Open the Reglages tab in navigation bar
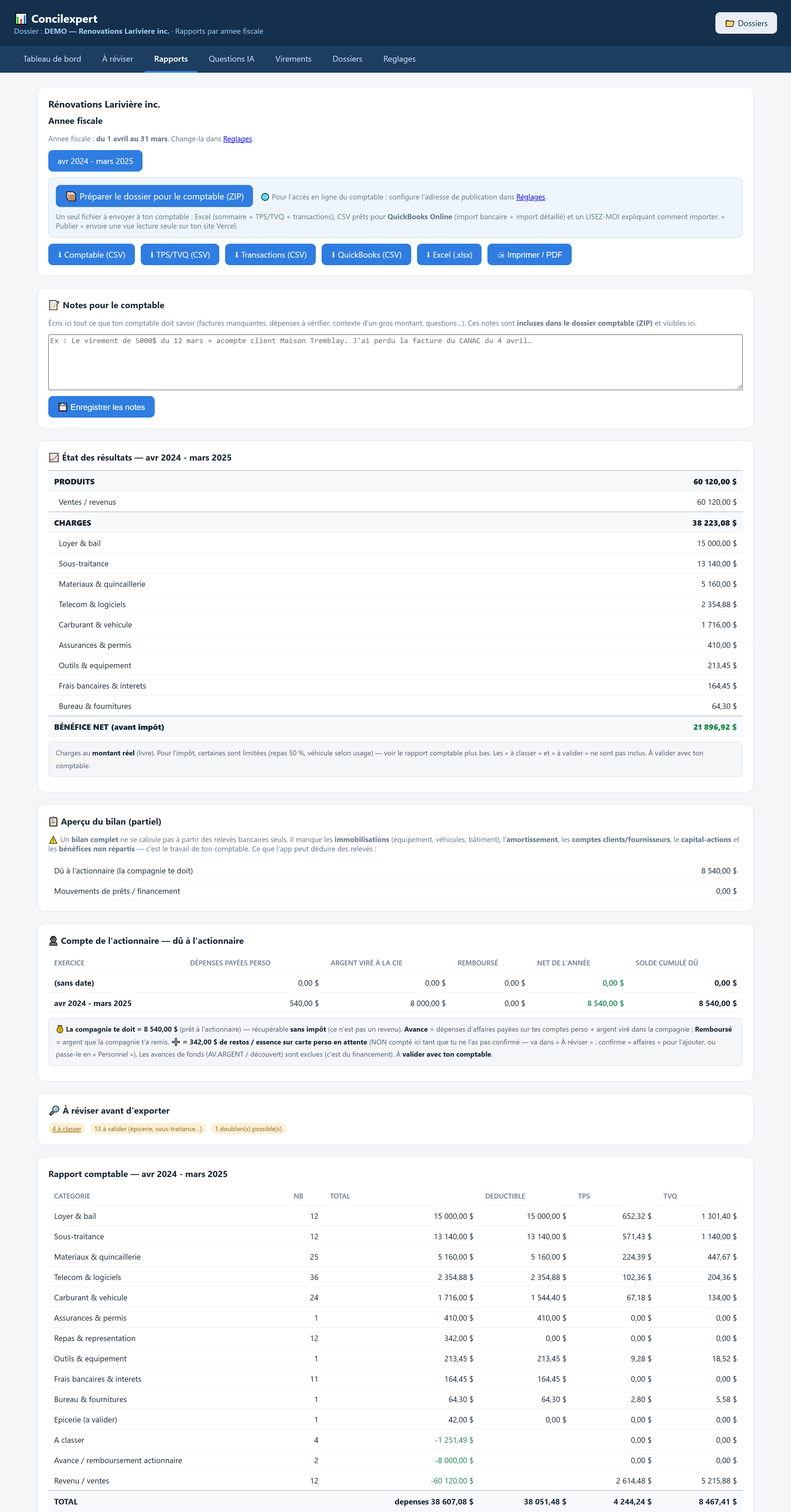791x1512 pixels. point(399,59)
